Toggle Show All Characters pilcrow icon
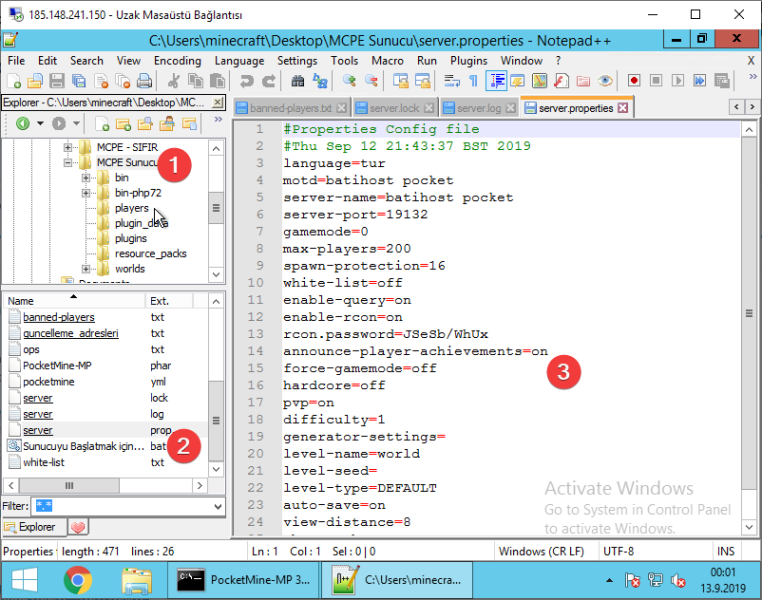Viewport: 762px width, 600px height. [473, 81]
